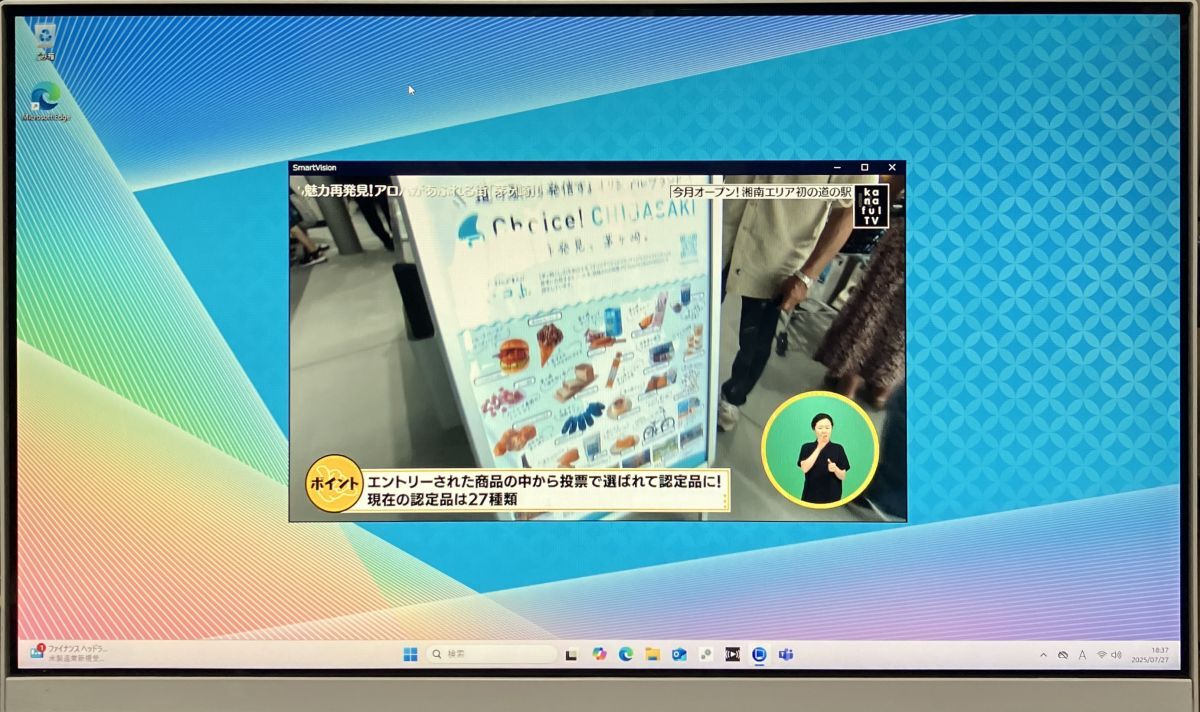Launch Copilot from the taskbar
Viewport: 1200px width, 712px height.
pyautogui.click(x=599, y=654)
